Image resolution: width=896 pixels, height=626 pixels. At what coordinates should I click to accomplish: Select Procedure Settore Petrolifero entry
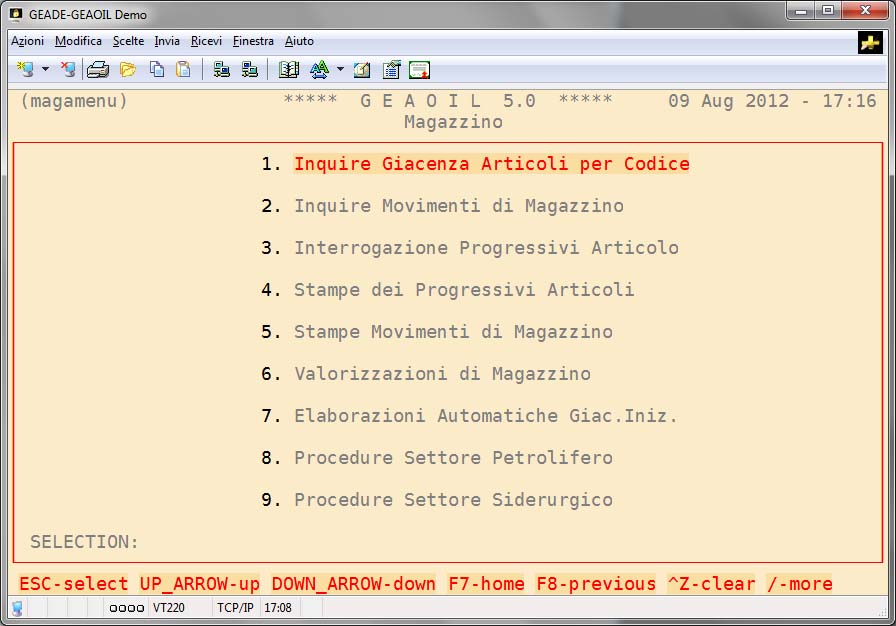click(453, 458)
